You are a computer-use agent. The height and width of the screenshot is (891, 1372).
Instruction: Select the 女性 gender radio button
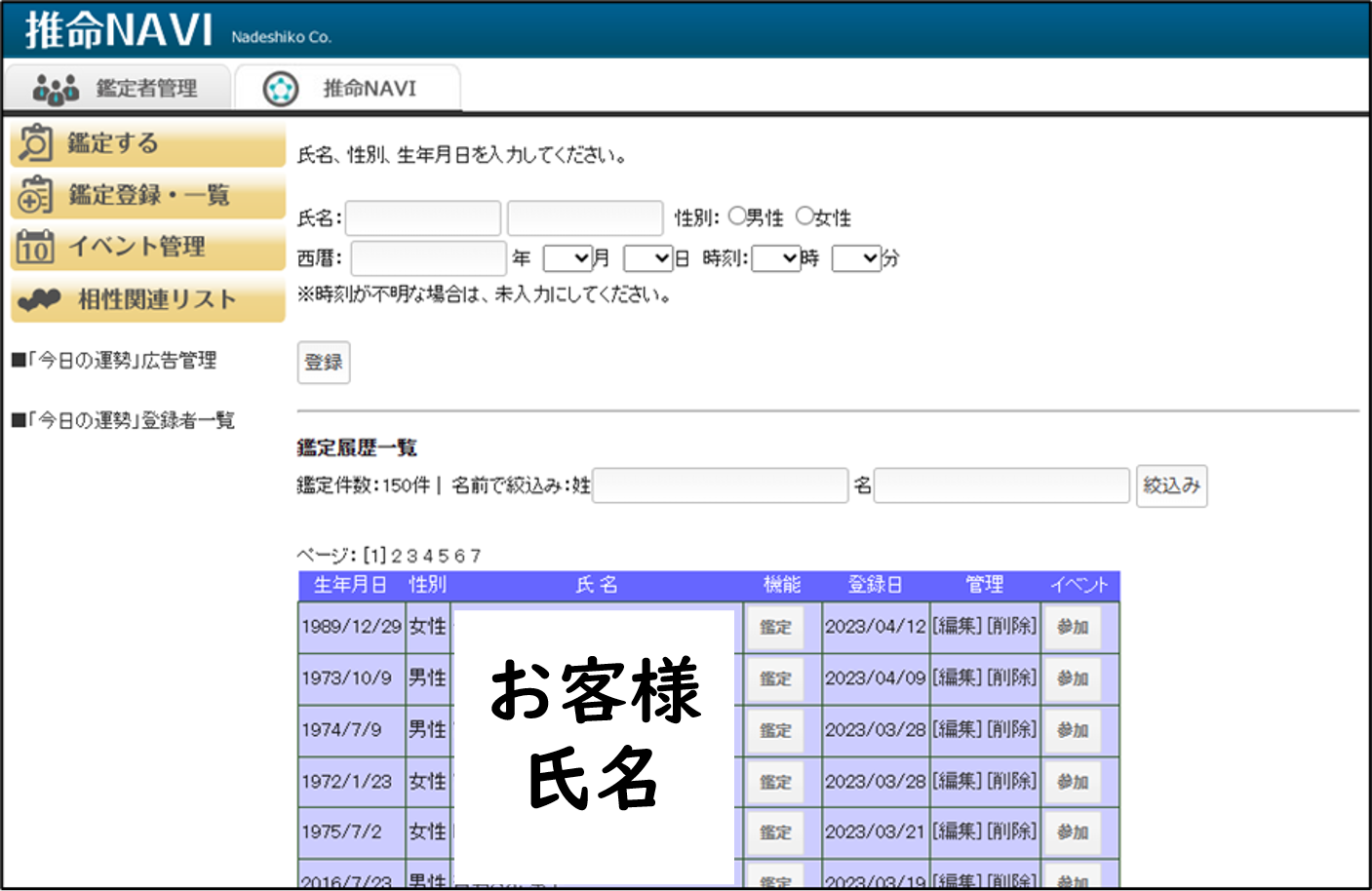pos(804,216)
